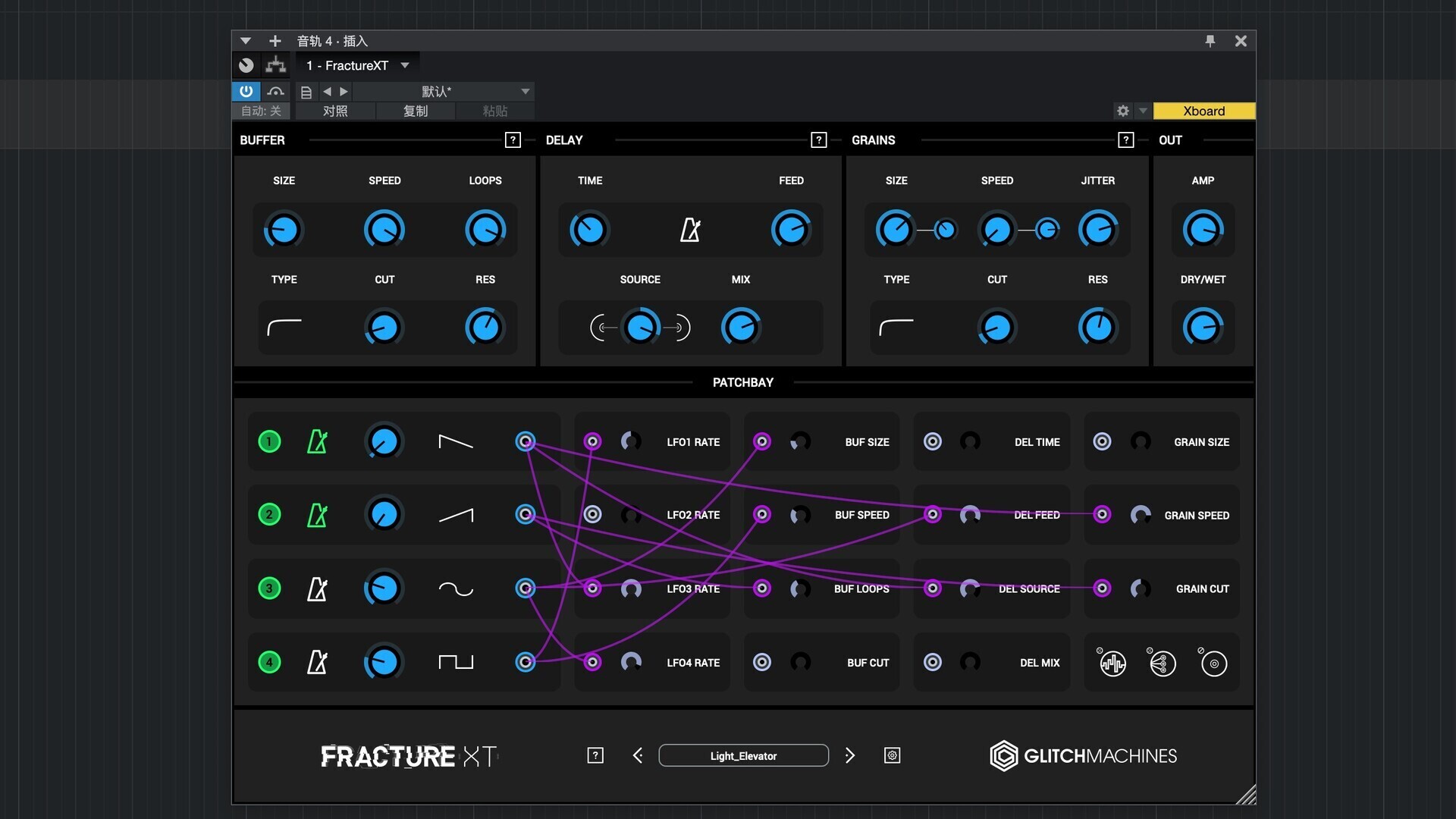Toggle LFO 4 on/off button
The height and width of the screenshot is (819, 1456).
(269, 662)
